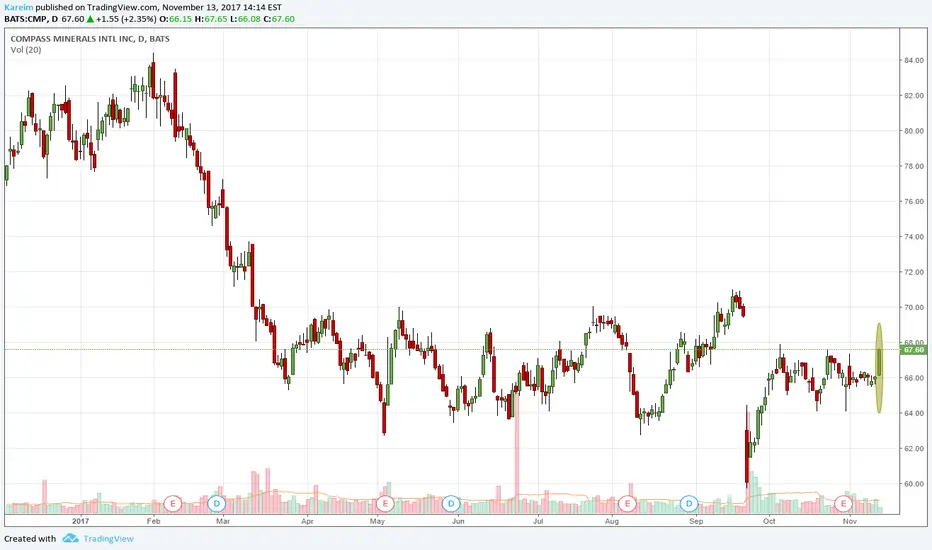
Task: Click the Mar label on time axis
Action: tap(223, 521)
